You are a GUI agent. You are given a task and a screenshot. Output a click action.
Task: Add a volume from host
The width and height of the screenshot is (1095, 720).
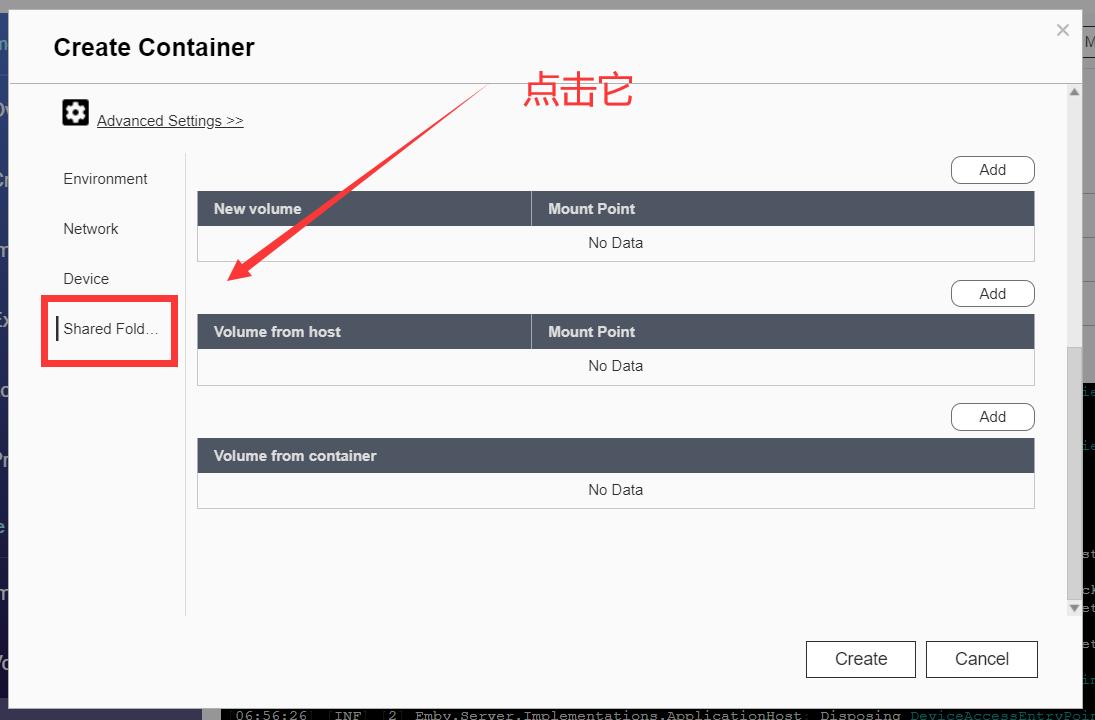click(992, 293)
